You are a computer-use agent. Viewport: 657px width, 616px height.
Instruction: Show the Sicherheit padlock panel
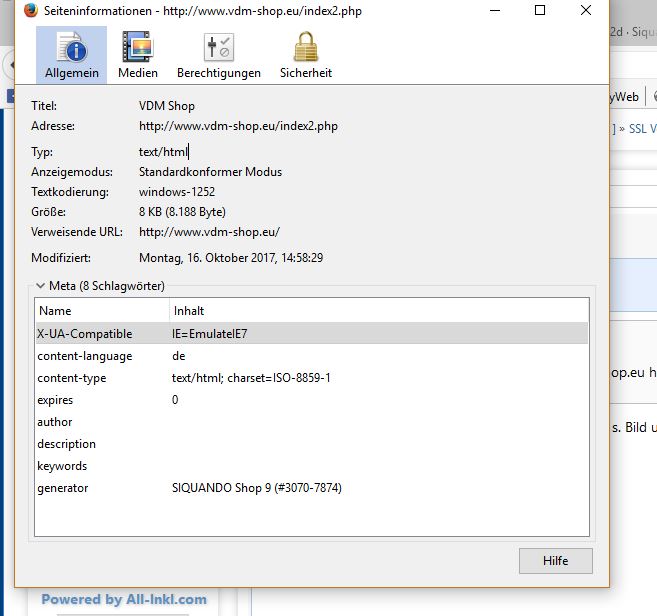305,55
